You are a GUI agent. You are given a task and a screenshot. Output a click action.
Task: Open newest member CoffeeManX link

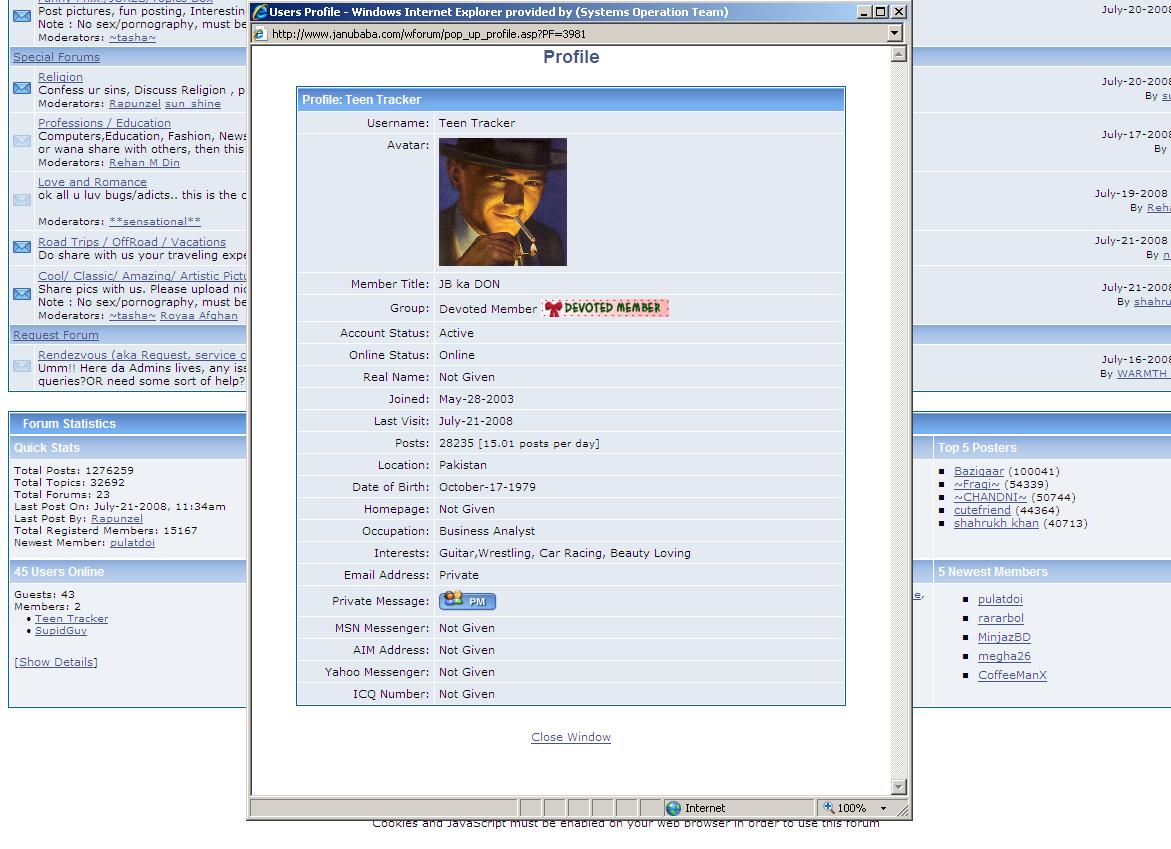tap(1012, 675)
